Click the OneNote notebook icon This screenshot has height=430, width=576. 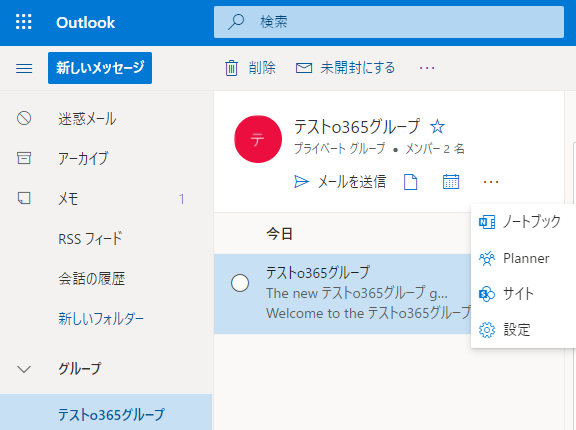487,222
